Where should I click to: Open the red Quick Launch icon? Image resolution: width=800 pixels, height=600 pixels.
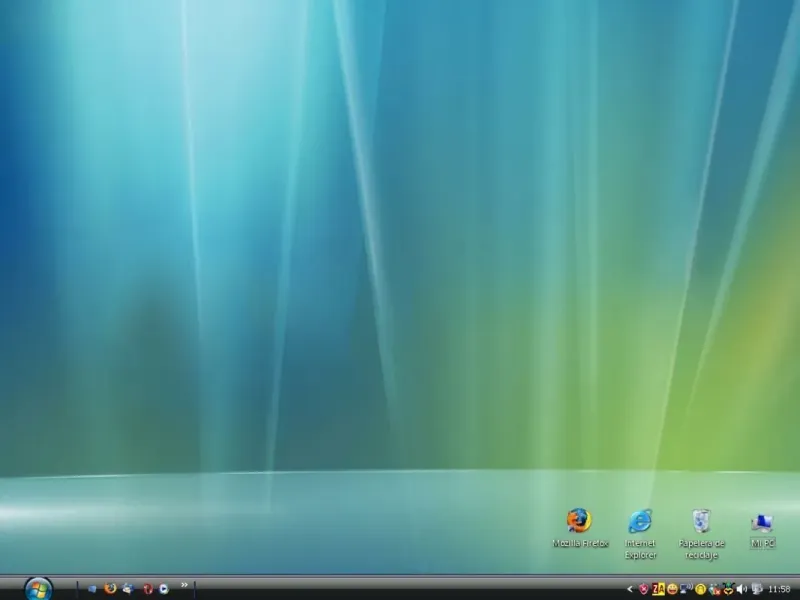click(x=147, y=589)
